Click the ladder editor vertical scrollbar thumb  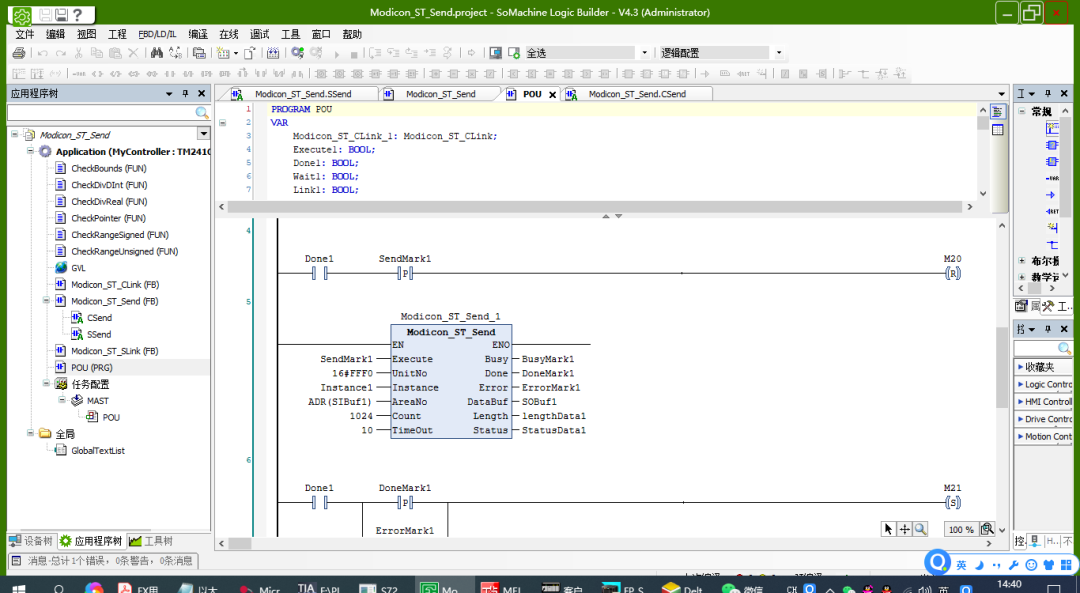pyautogui.click(x=1001, y=367)
